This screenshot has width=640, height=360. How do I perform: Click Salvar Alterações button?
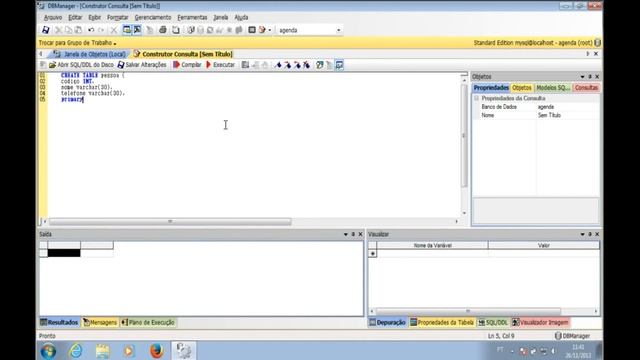[x=142, y=65]
